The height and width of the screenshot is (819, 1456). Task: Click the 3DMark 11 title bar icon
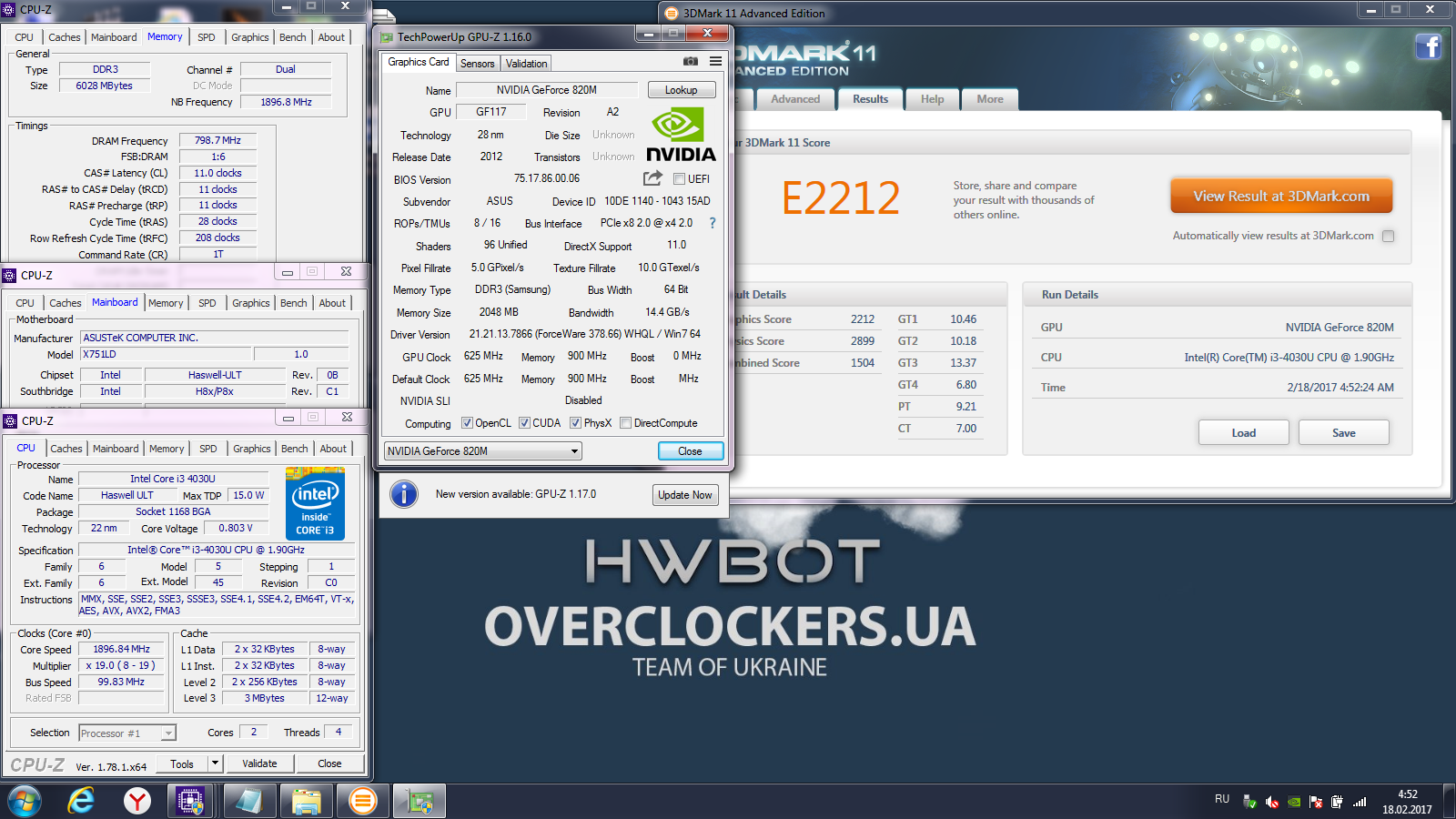pos(672,13)
